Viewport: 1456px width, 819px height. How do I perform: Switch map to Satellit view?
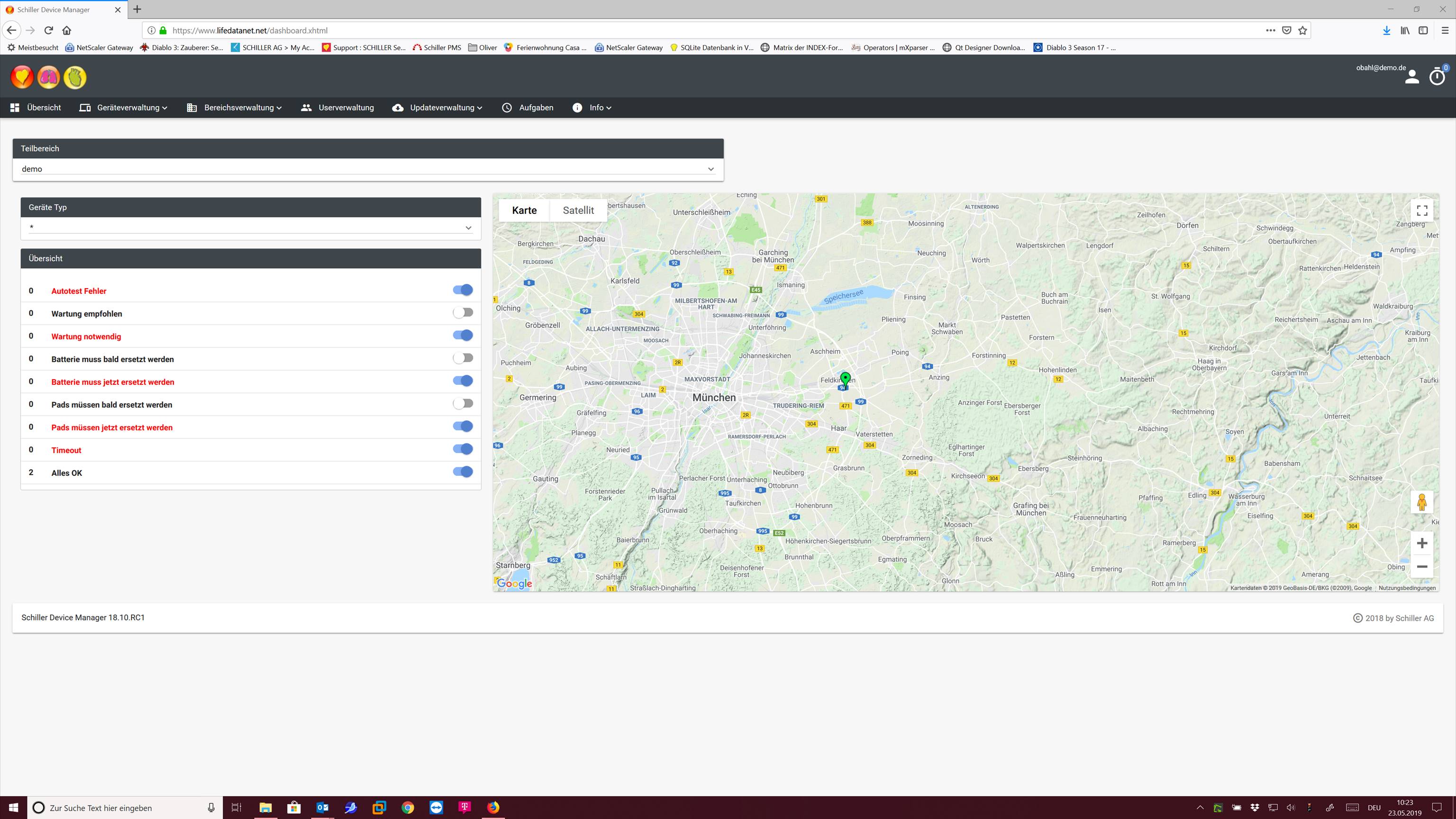pyautogui.click(x=578, y=210)
